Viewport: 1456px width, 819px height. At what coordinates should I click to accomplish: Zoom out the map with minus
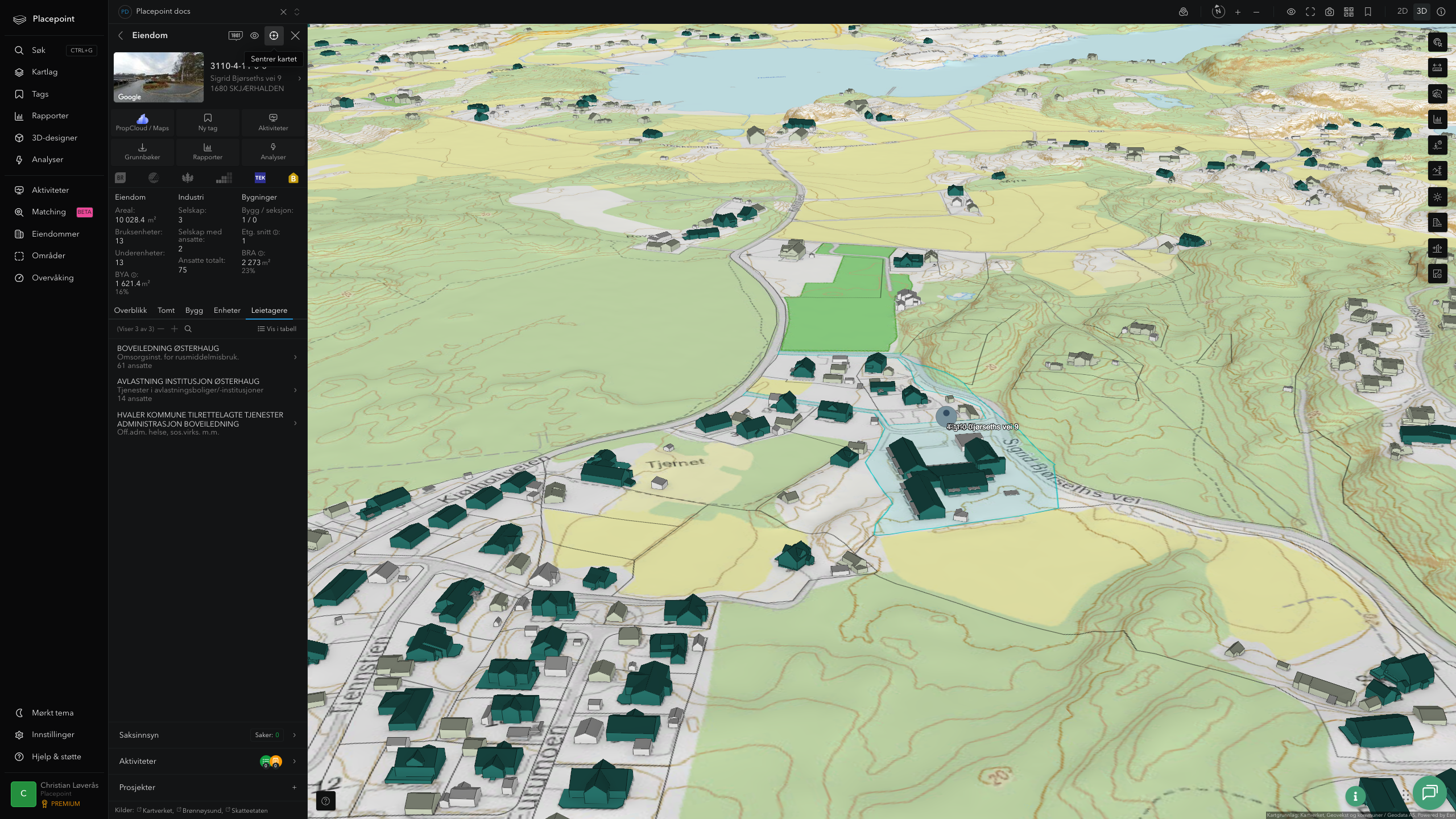coord(1256,12)
